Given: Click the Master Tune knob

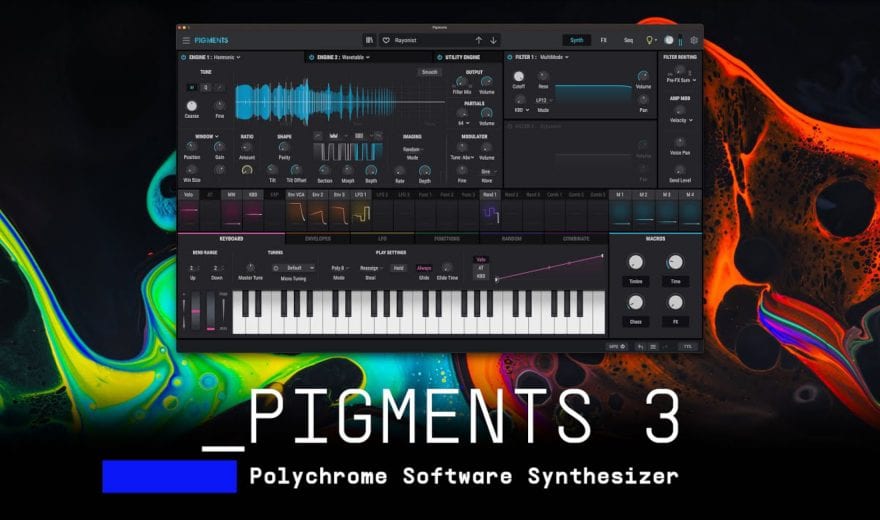Looking at the screenshot, I should [249, 268].
